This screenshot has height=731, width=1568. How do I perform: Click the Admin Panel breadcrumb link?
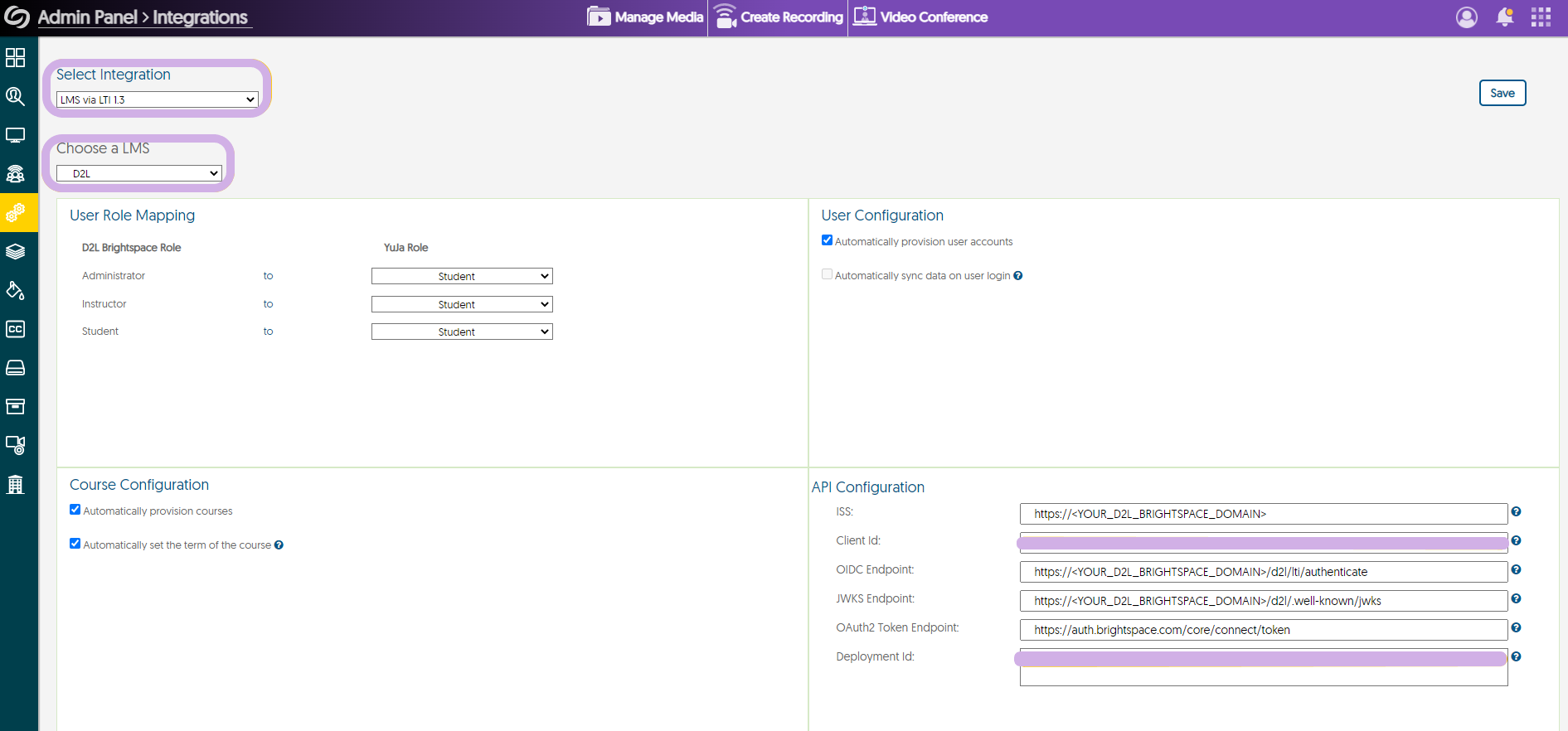click(x=87, y=17)
